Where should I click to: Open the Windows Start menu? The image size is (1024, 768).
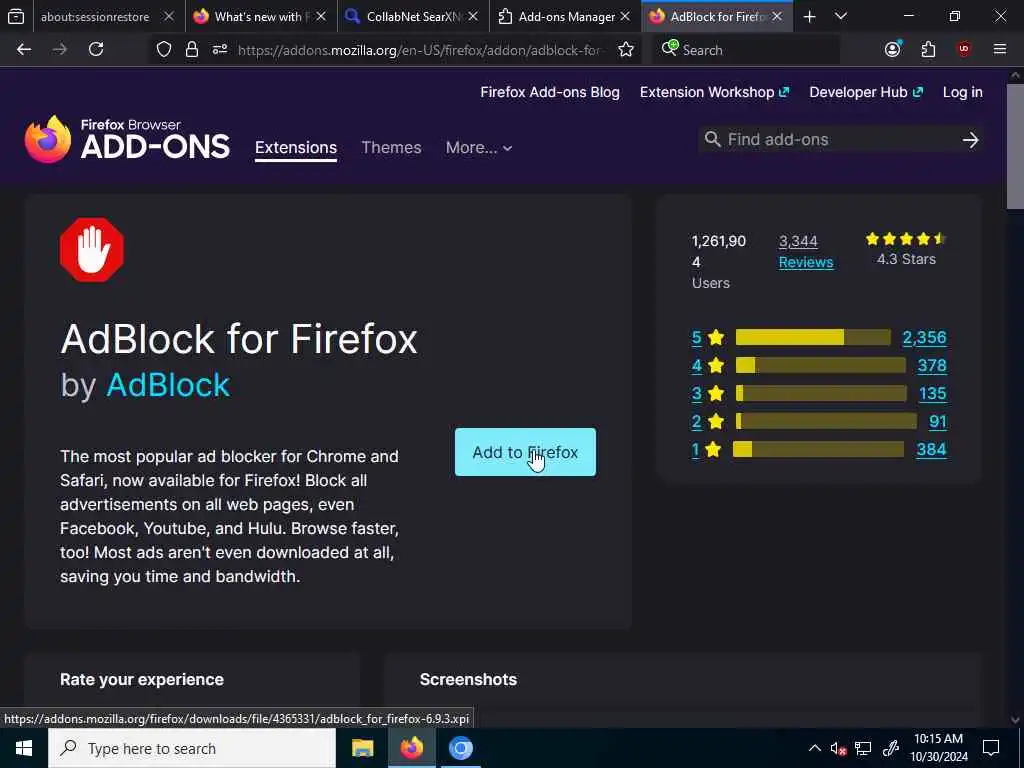point(24,748)
